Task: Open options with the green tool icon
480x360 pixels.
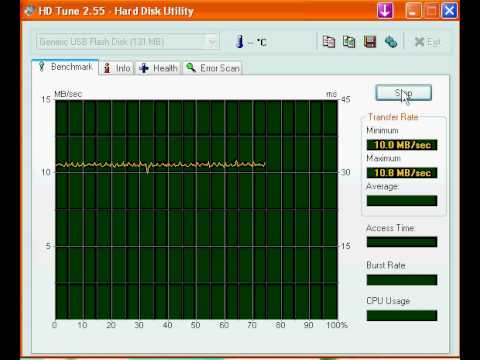Action: point(391,42)
